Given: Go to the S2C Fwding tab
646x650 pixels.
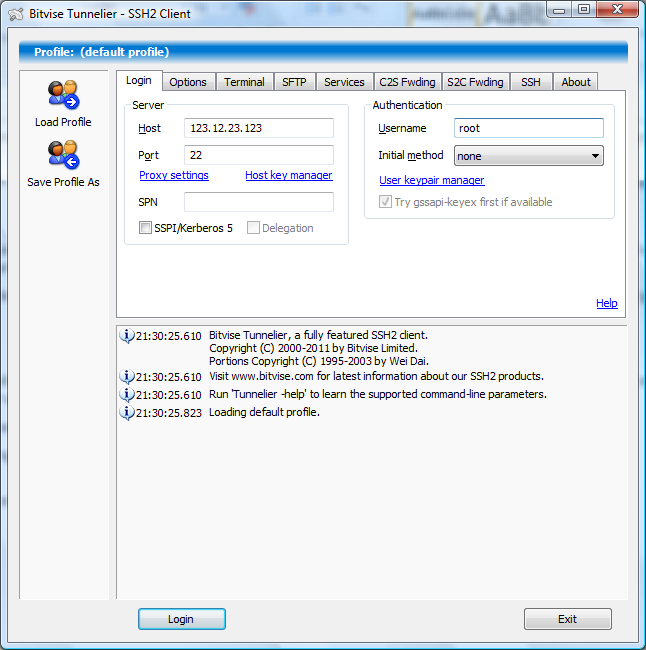Looking at the screenshot, I should point(475,82).
